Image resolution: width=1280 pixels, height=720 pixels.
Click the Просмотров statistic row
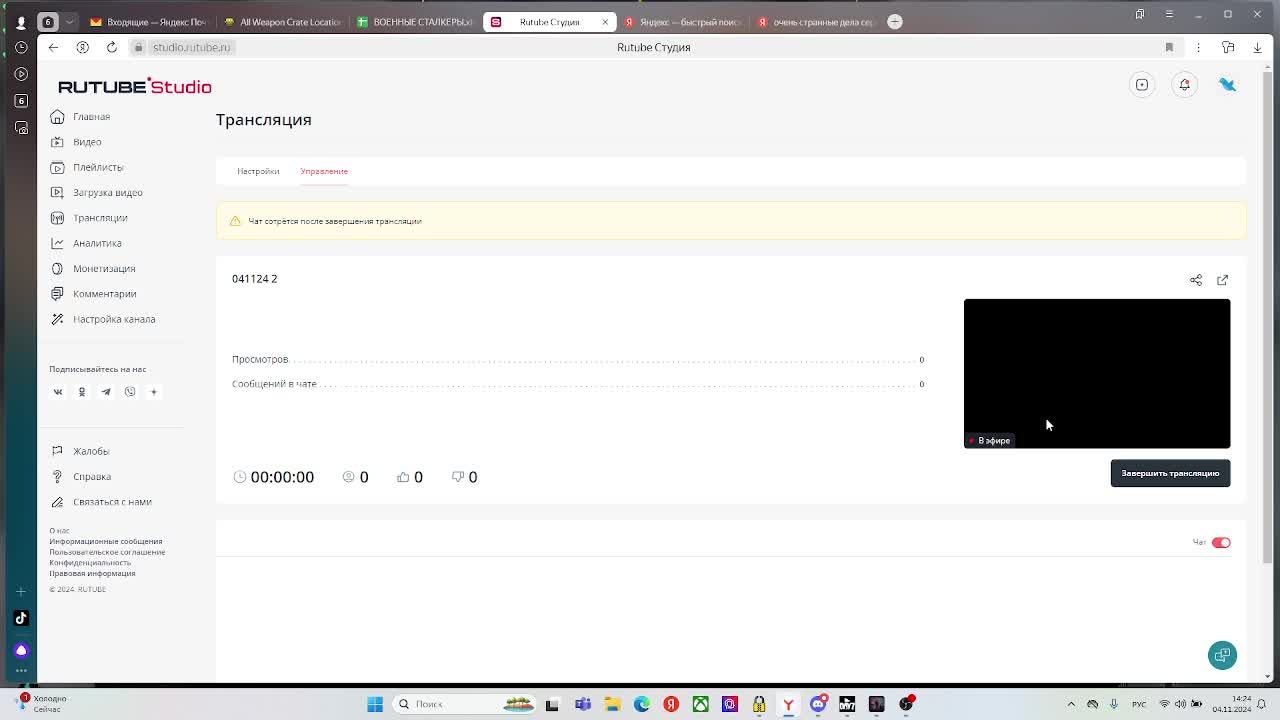[x=578, y=359]
